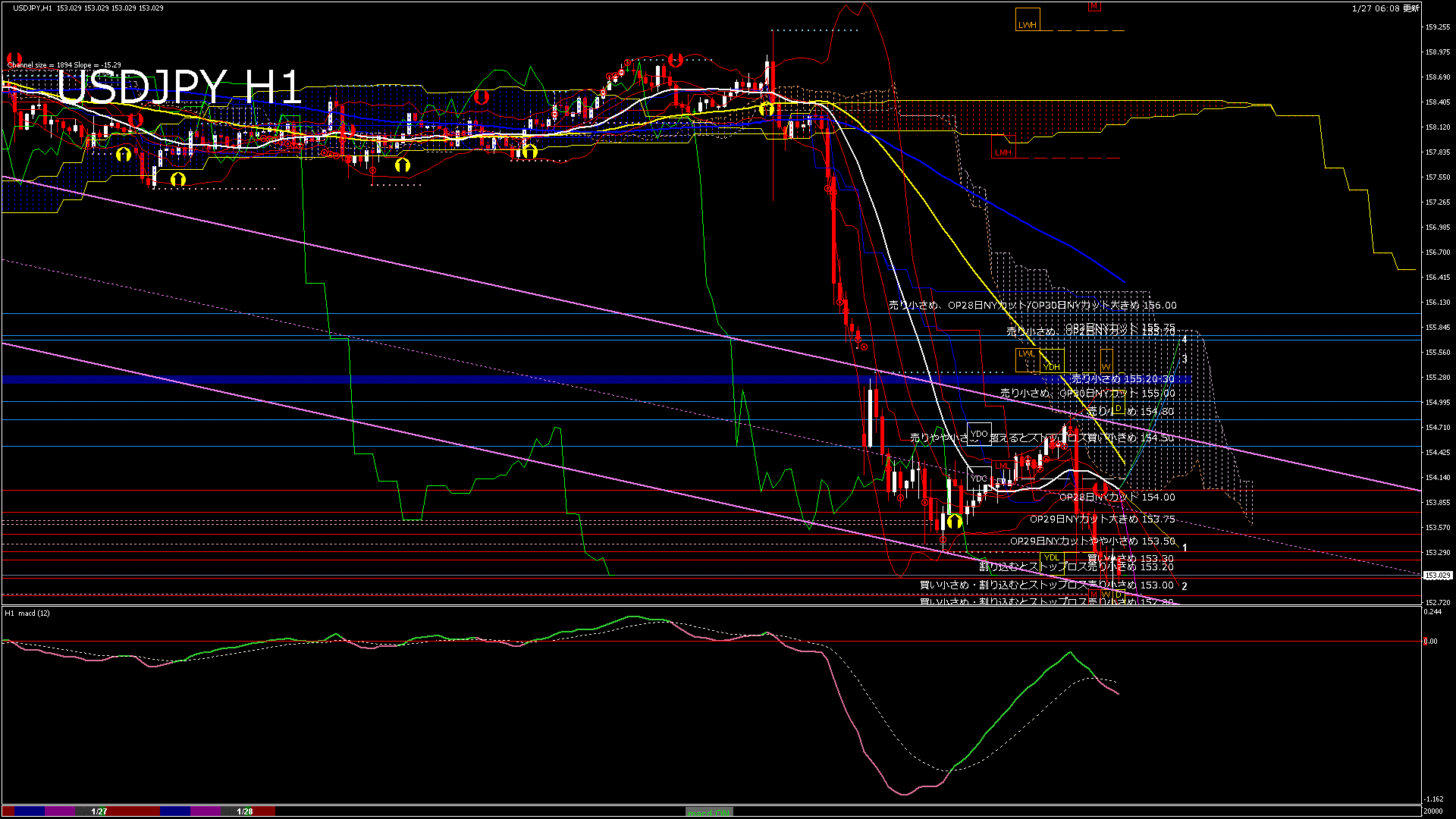Click the 1/28 date segment in timeline
1456x819 pixels.
coord(245,811)
